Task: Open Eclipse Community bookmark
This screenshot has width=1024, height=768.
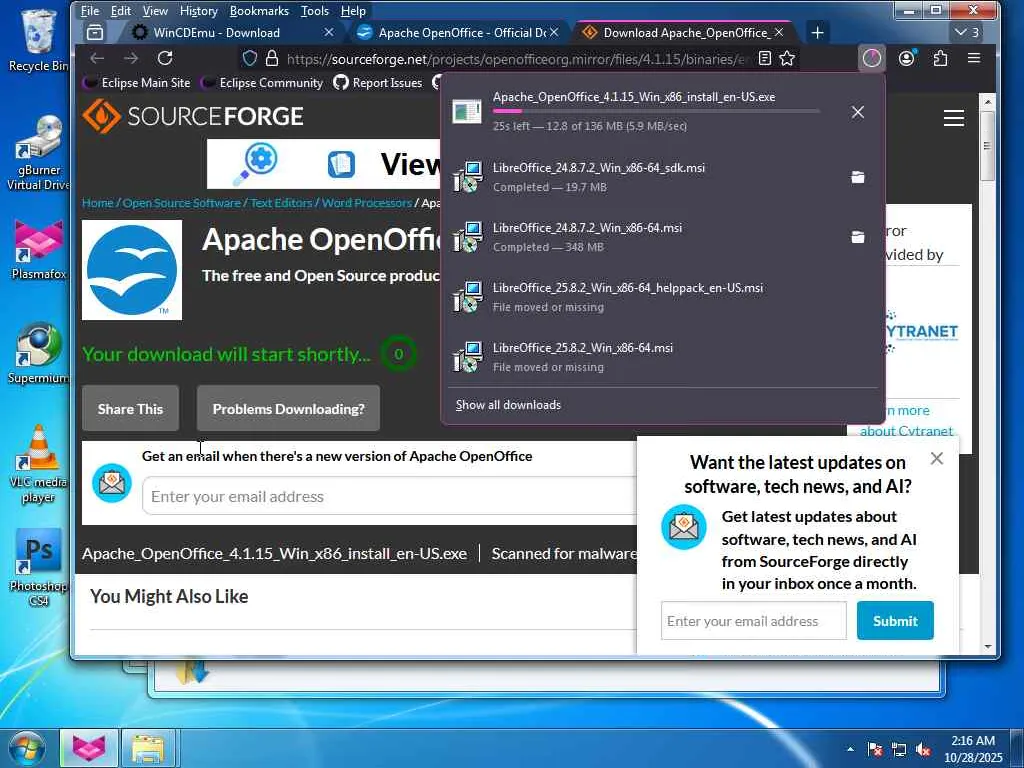Action: point(262,82)
